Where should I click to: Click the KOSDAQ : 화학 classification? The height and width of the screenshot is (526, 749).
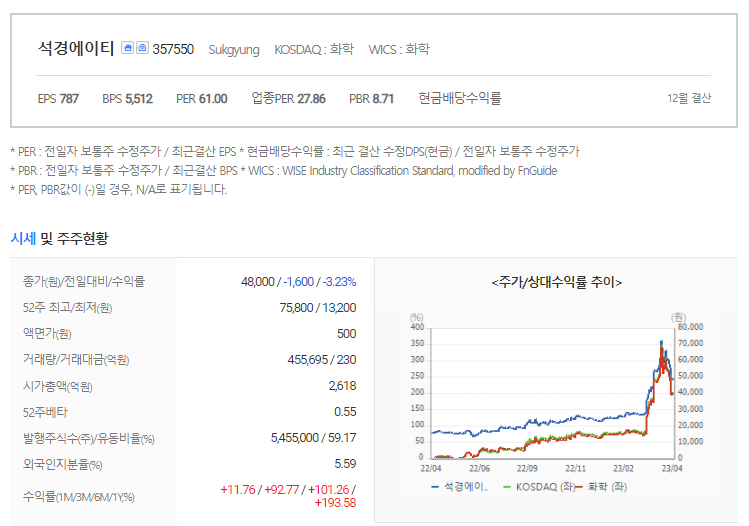[x=314, y=49]
